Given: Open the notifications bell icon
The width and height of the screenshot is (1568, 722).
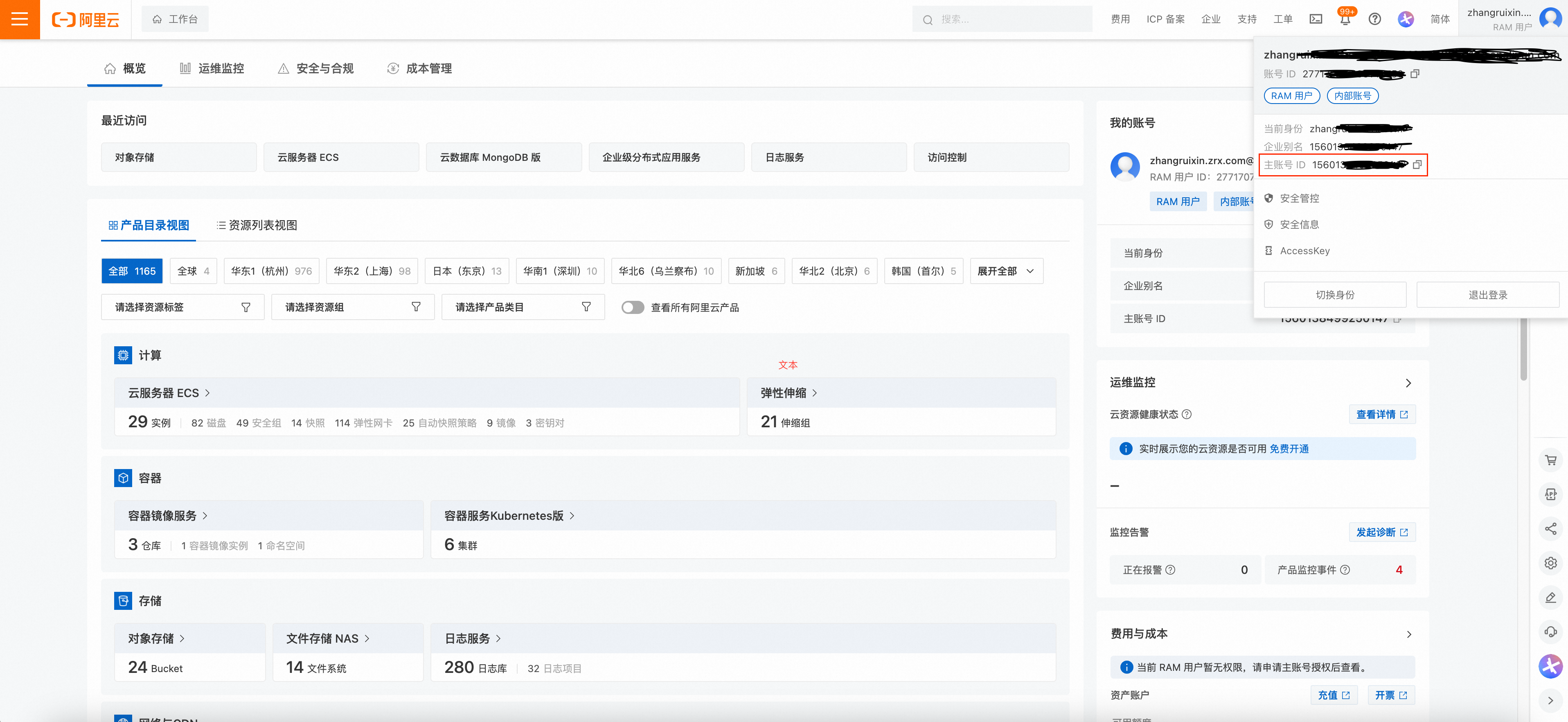Looking at the screenshot, I should point(1345,20).
